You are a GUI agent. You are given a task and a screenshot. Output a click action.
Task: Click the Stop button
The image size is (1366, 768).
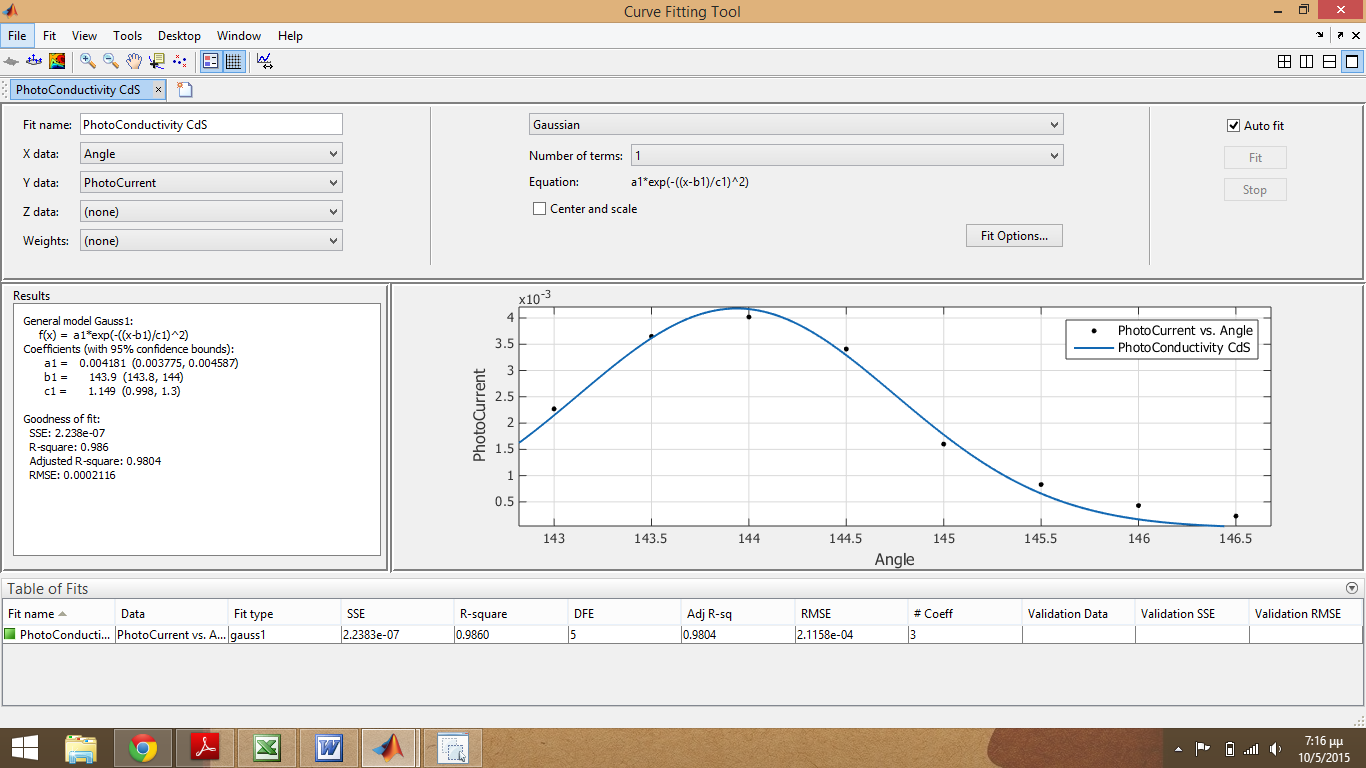1255,190
